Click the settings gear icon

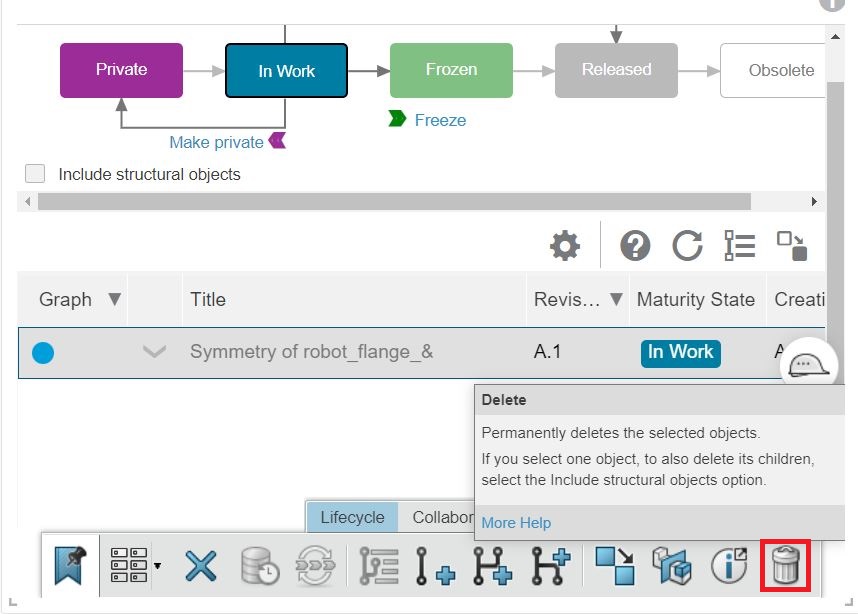(565, 245)
